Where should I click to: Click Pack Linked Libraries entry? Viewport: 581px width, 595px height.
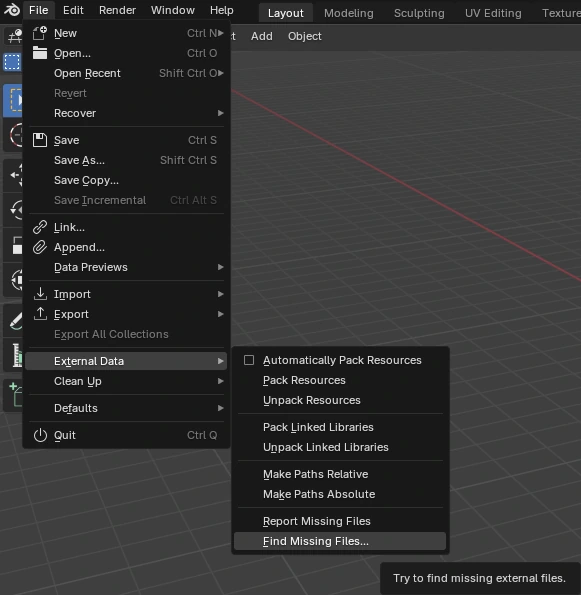point(340,427)
